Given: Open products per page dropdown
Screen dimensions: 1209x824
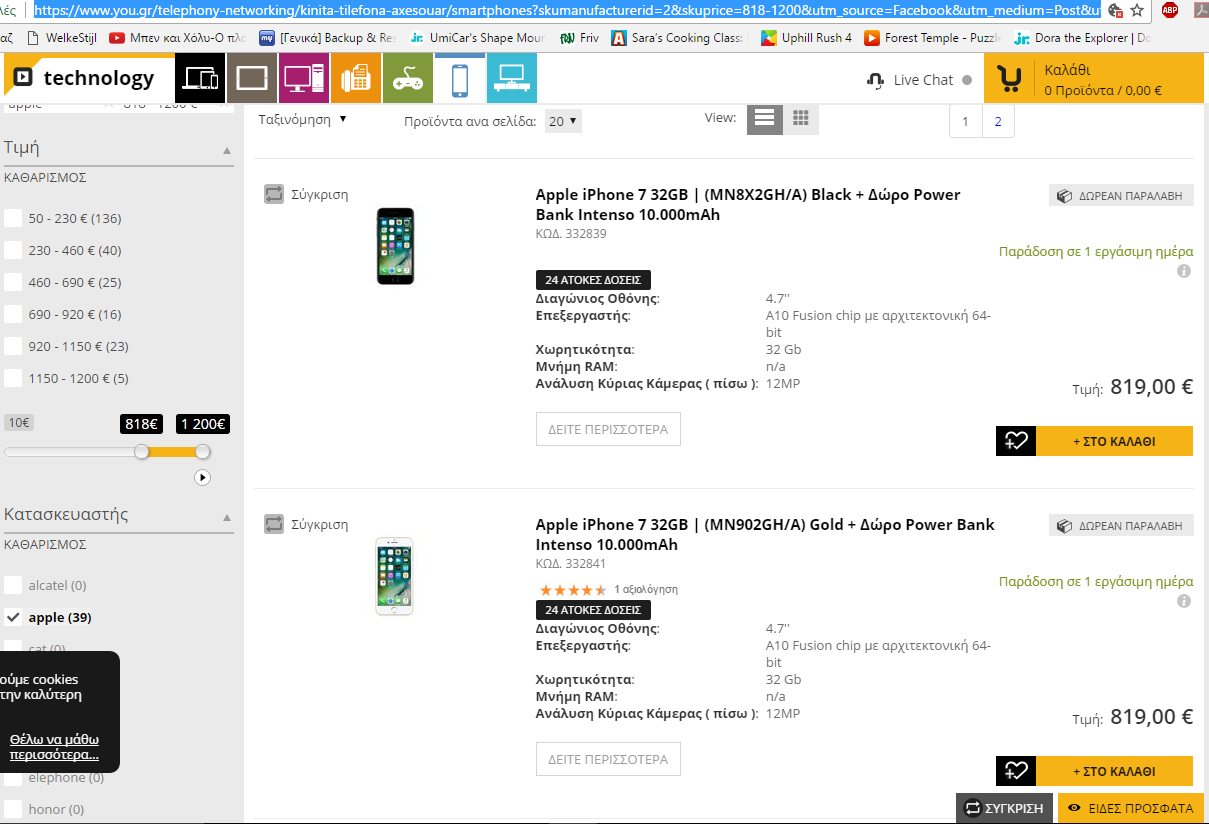Looking at the screenshot, I should 563,121.
